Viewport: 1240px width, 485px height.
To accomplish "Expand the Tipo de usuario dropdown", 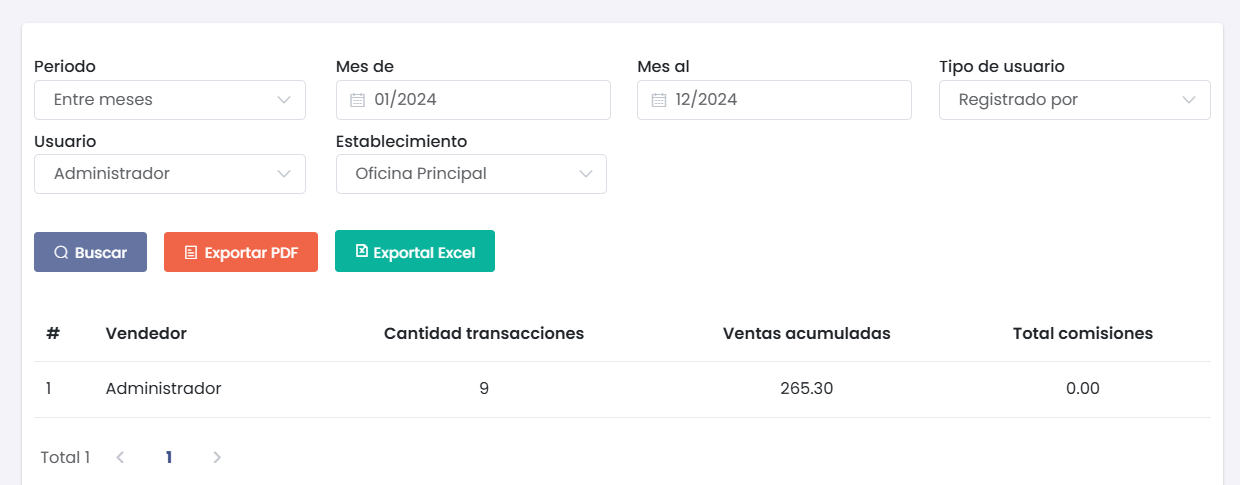I will pyautogui.click(x=1075, y=100).
